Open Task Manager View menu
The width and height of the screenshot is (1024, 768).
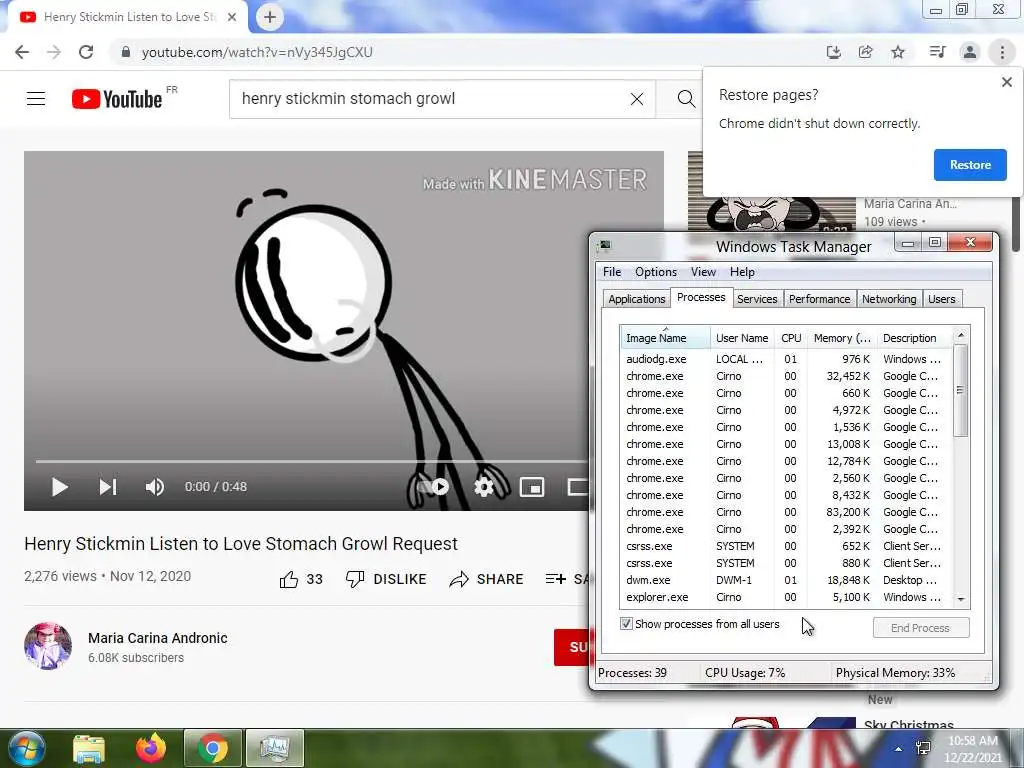coord(703,272)
